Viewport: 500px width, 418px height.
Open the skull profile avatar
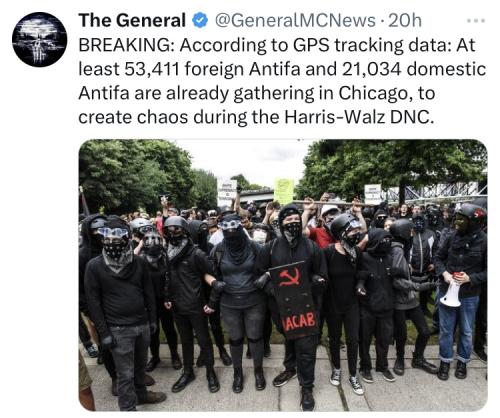pyautogui.click(x=40, y=39)
